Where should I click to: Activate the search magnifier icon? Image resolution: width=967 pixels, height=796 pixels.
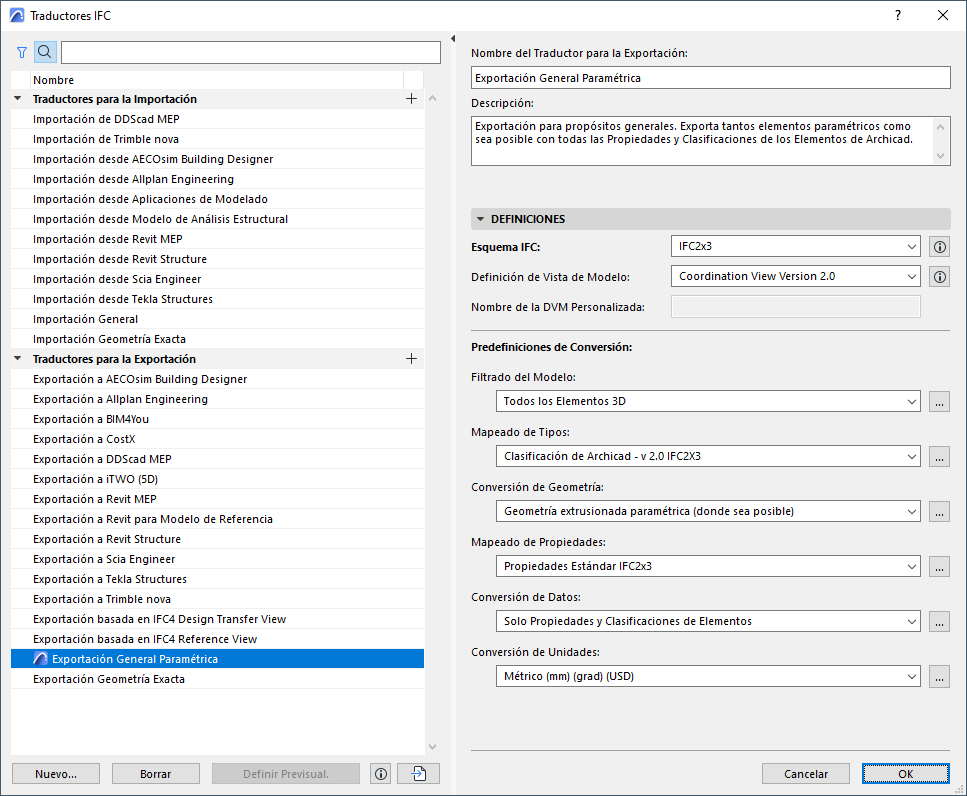coord(44,51)
